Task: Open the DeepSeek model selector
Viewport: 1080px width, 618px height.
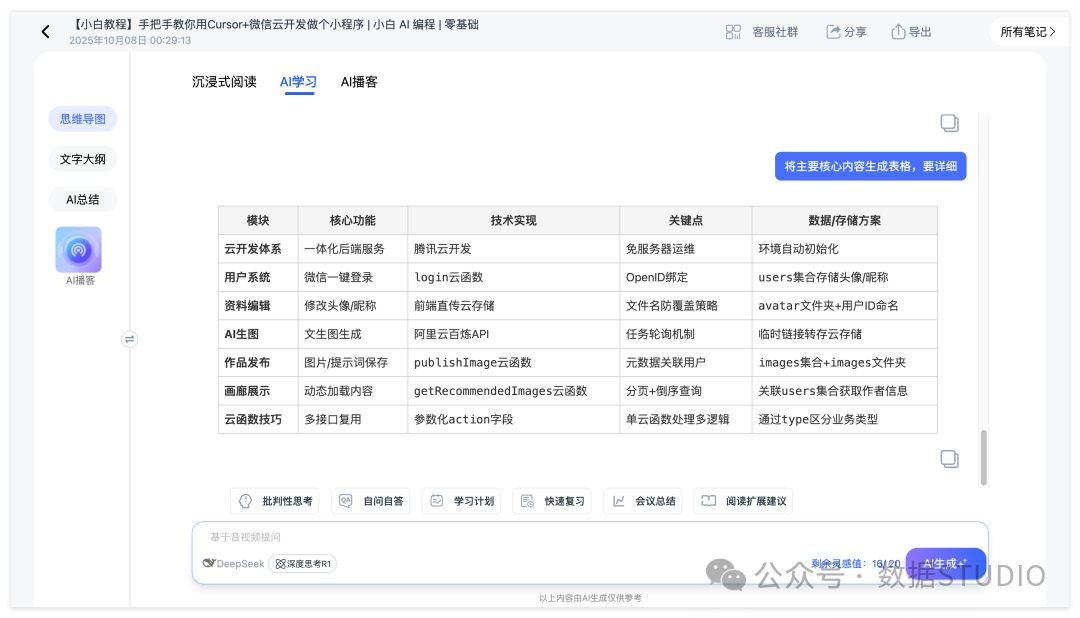Action: tap(233, 564)
